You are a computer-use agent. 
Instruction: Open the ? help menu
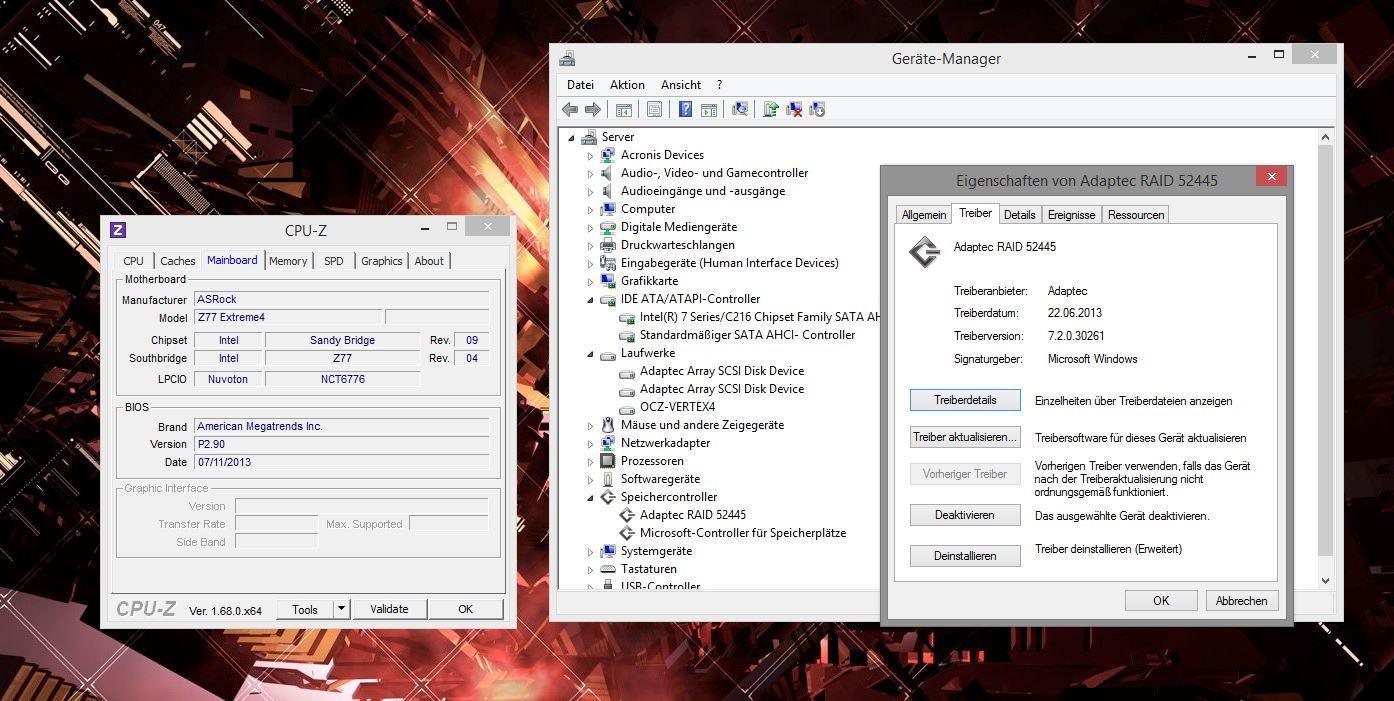pos(719,85)
